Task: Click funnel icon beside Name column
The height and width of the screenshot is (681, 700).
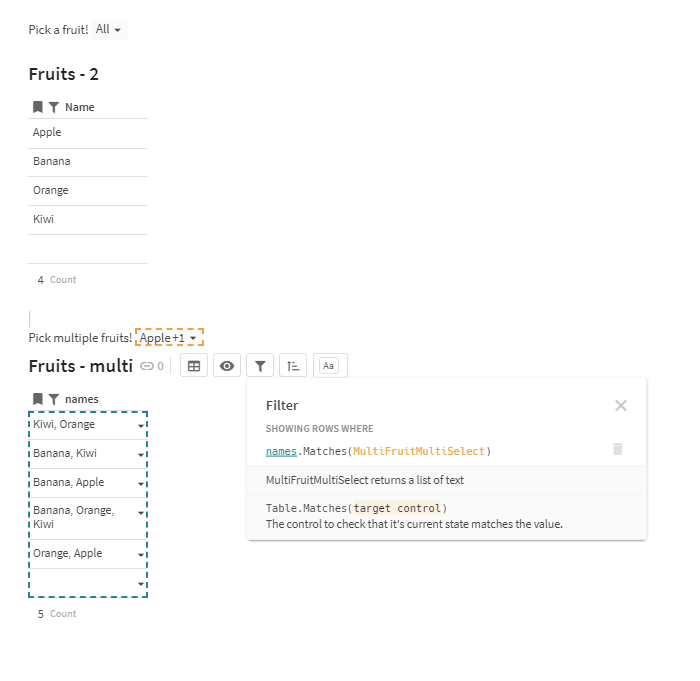Action: (x=54, y=107)
